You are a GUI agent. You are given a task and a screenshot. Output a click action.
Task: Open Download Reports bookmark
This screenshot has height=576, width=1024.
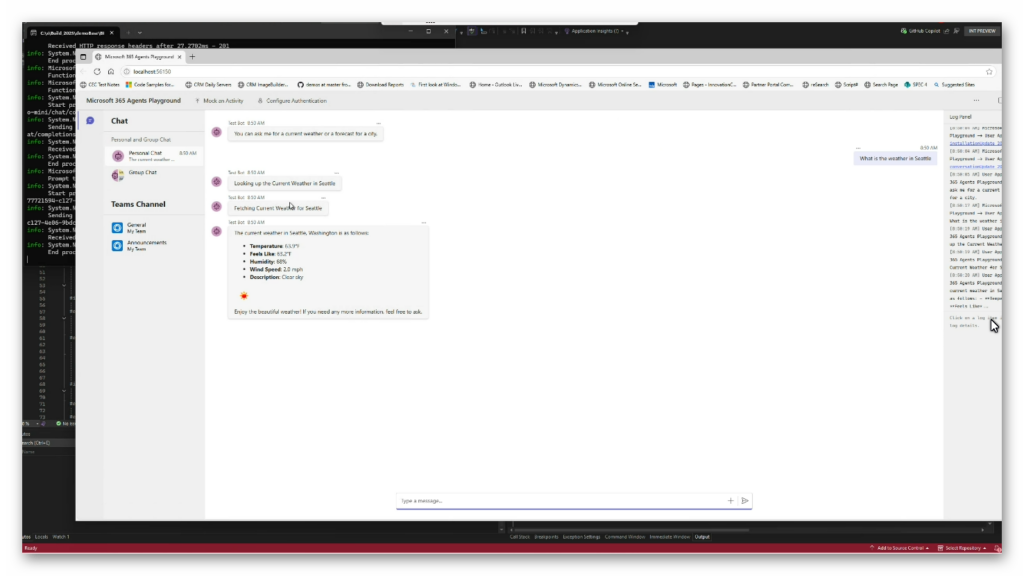point(380,85)
